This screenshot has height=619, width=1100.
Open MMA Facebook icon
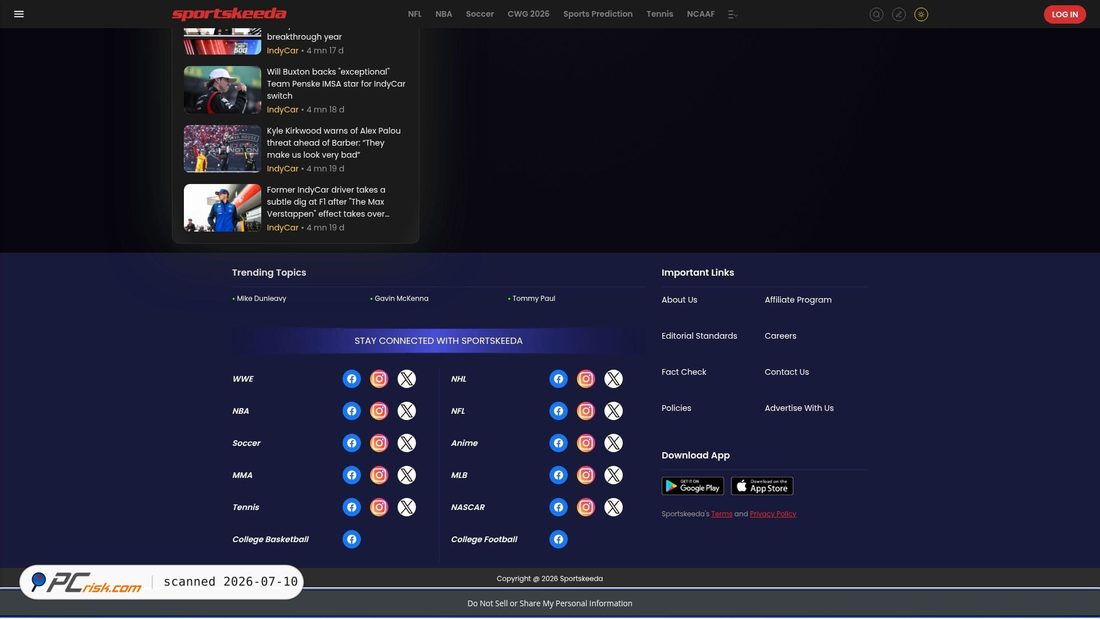[x=351, y=475]
